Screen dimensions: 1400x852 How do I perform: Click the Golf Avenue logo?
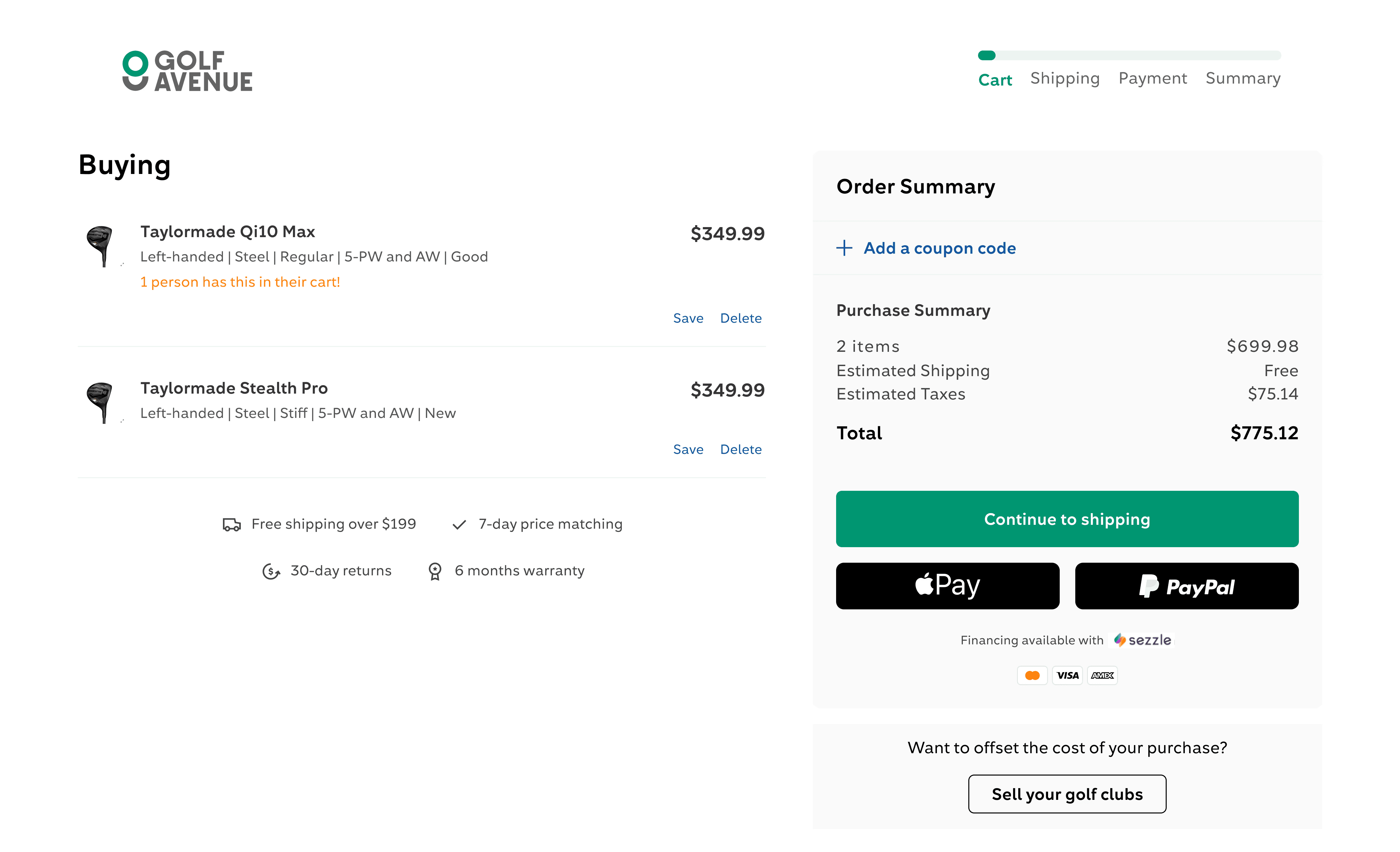[187, 71]
